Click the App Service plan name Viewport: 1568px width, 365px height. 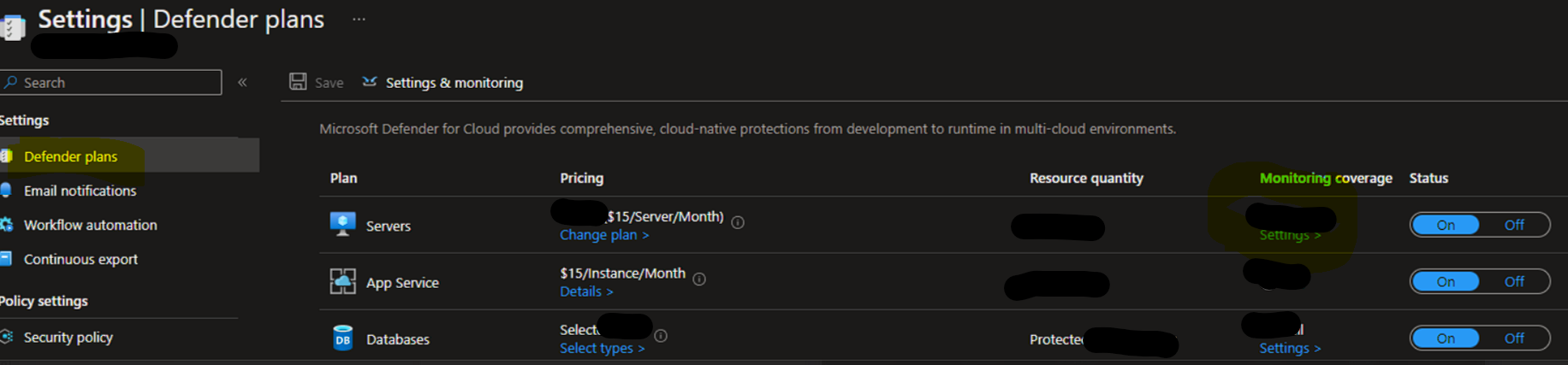click(402, 282)
